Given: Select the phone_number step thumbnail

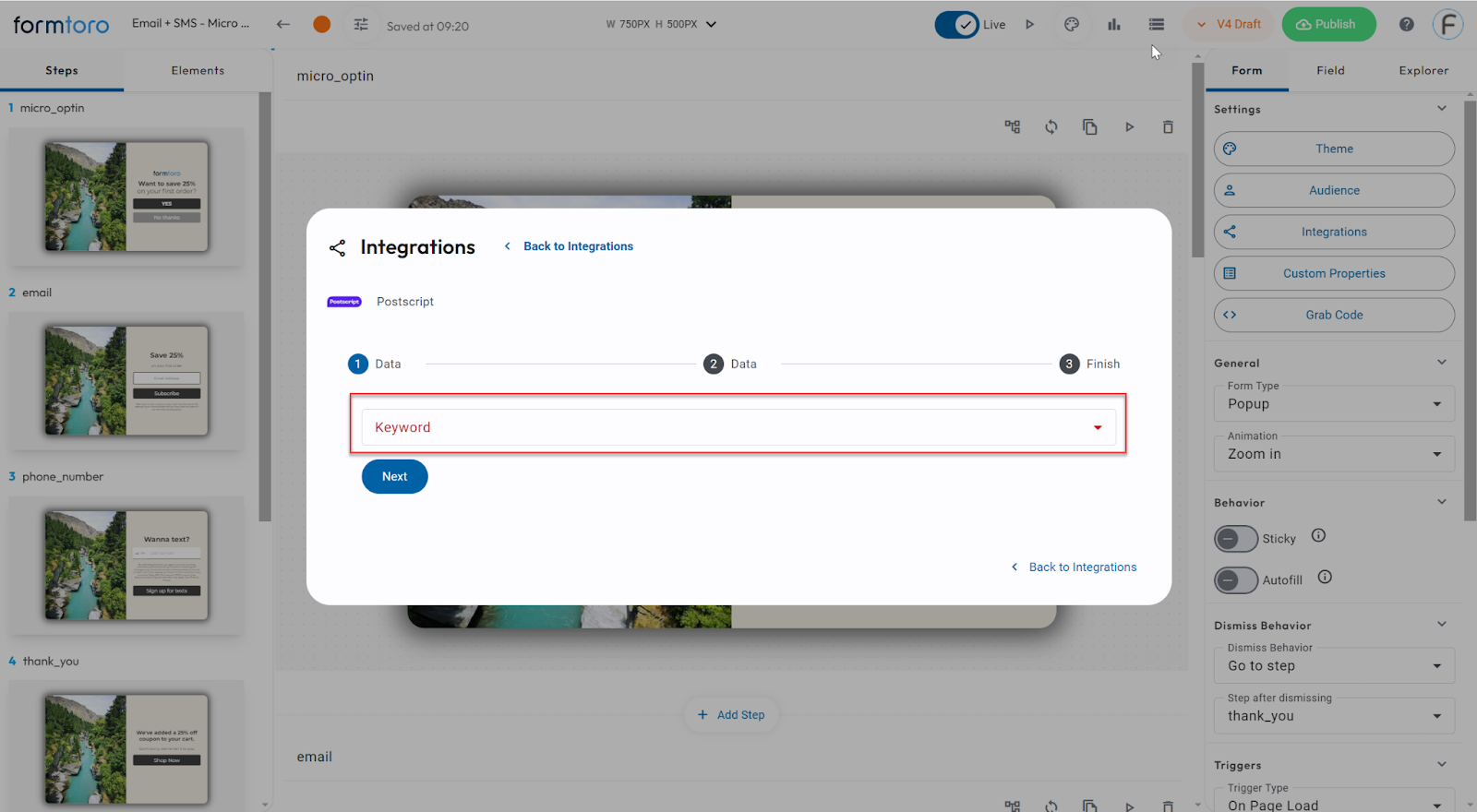Looking at the screenshot, I should coord(126,566).
